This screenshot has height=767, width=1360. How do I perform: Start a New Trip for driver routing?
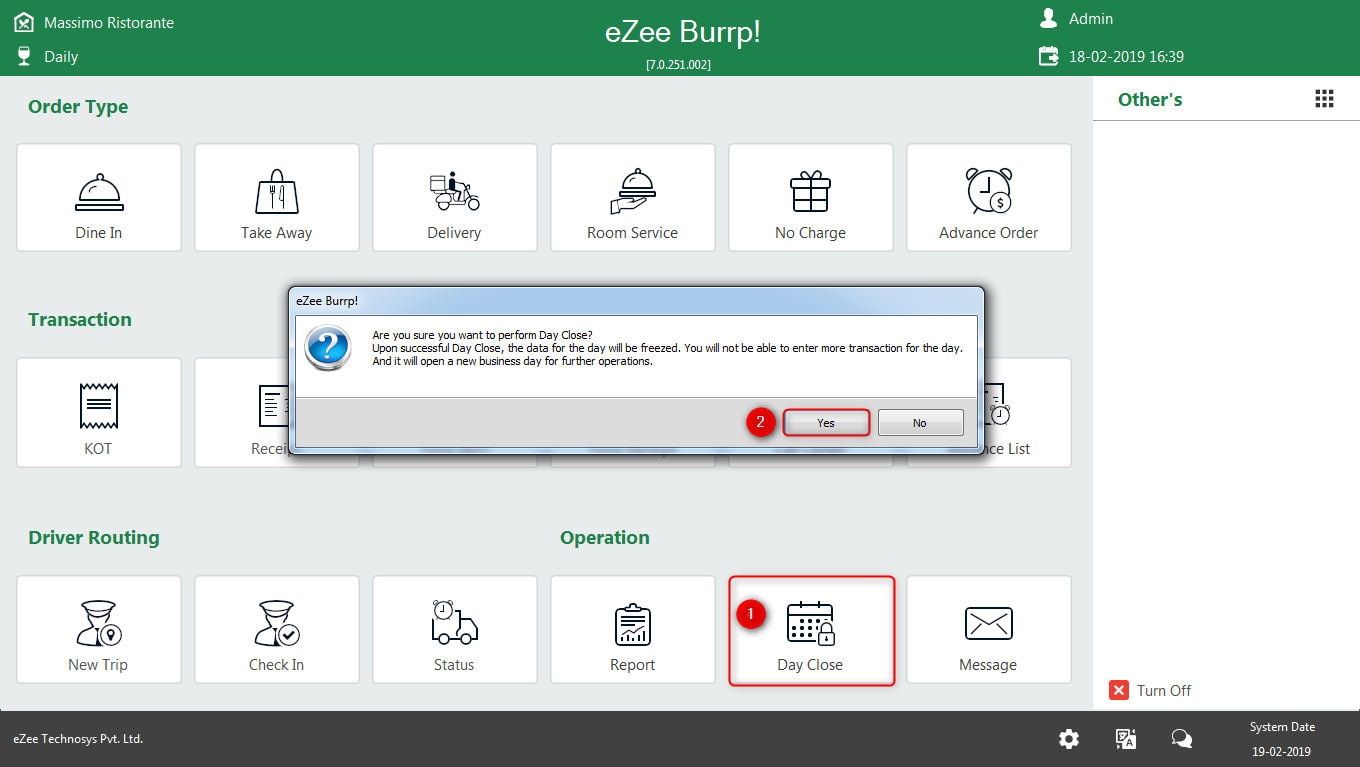click(99, 629)
